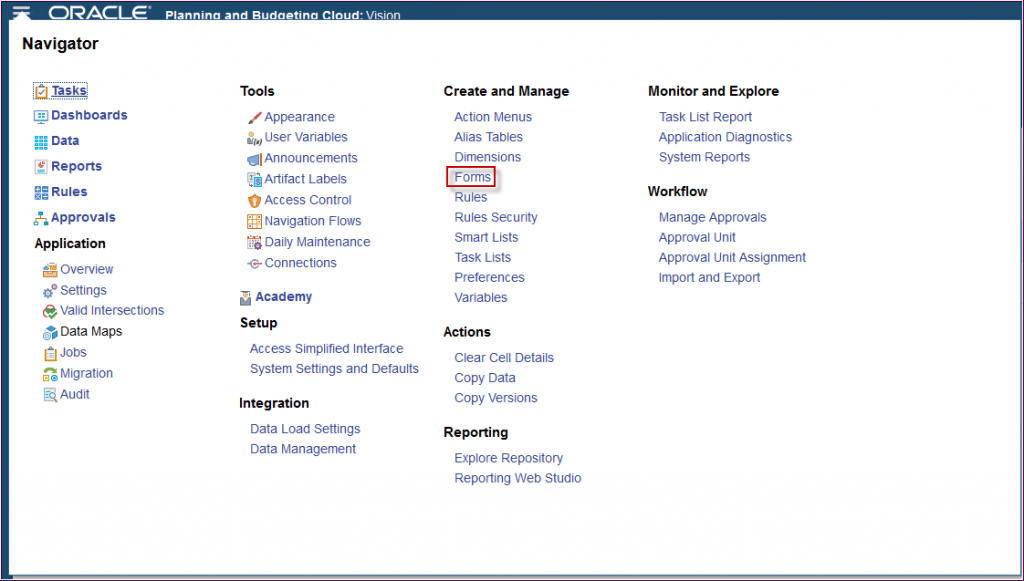
Task: Open the hamburger Navigator menu icon
Action: pos(22,12)
